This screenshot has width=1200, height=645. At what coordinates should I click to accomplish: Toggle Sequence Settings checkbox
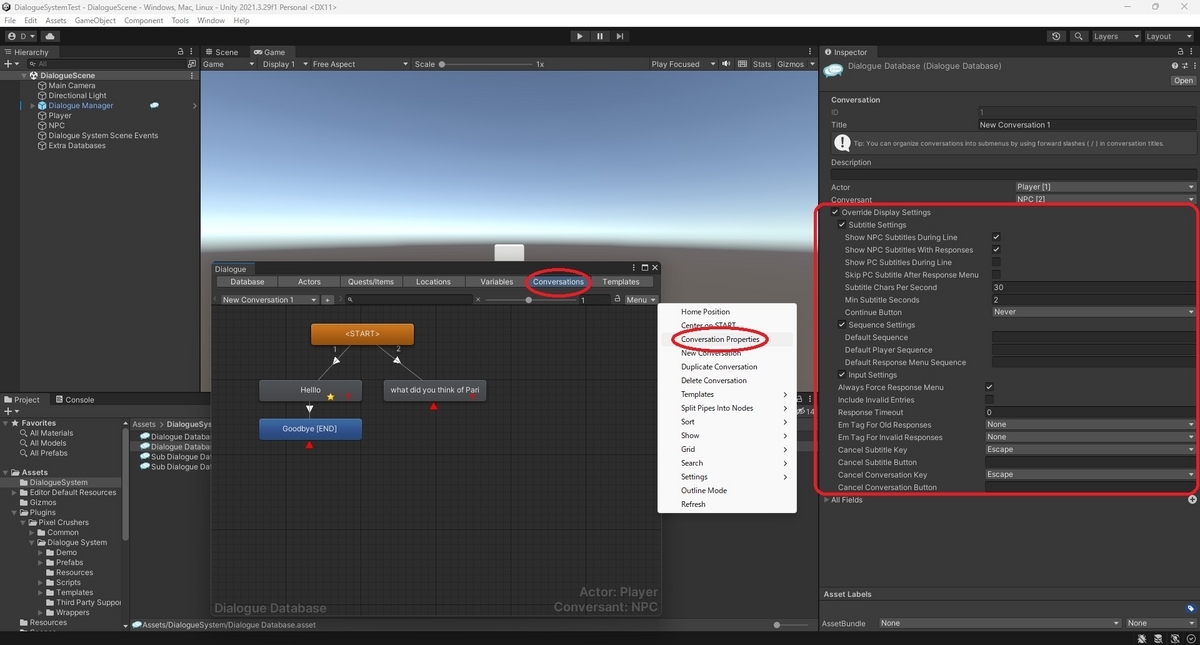click(x=842, y=325)
